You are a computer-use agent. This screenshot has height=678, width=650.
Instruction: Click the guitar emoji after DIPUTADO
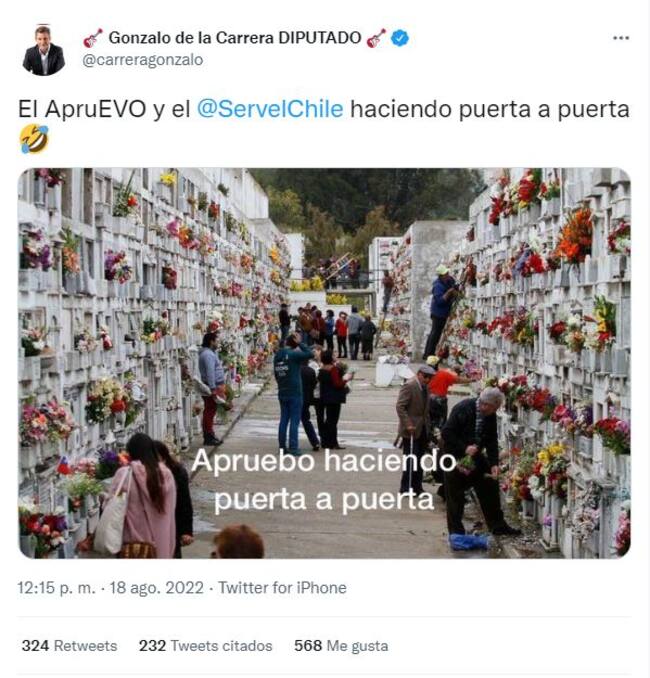[x=376, y=38]
